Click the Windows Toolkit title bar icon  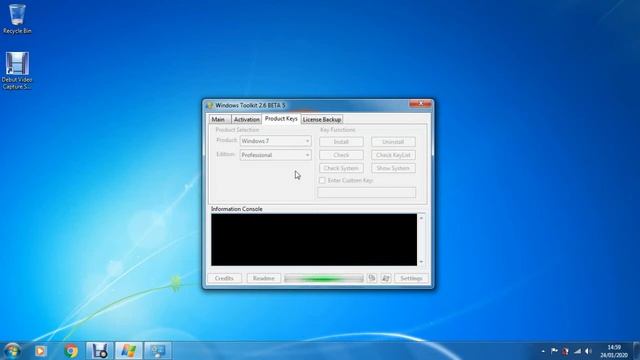tap(210, 105)
